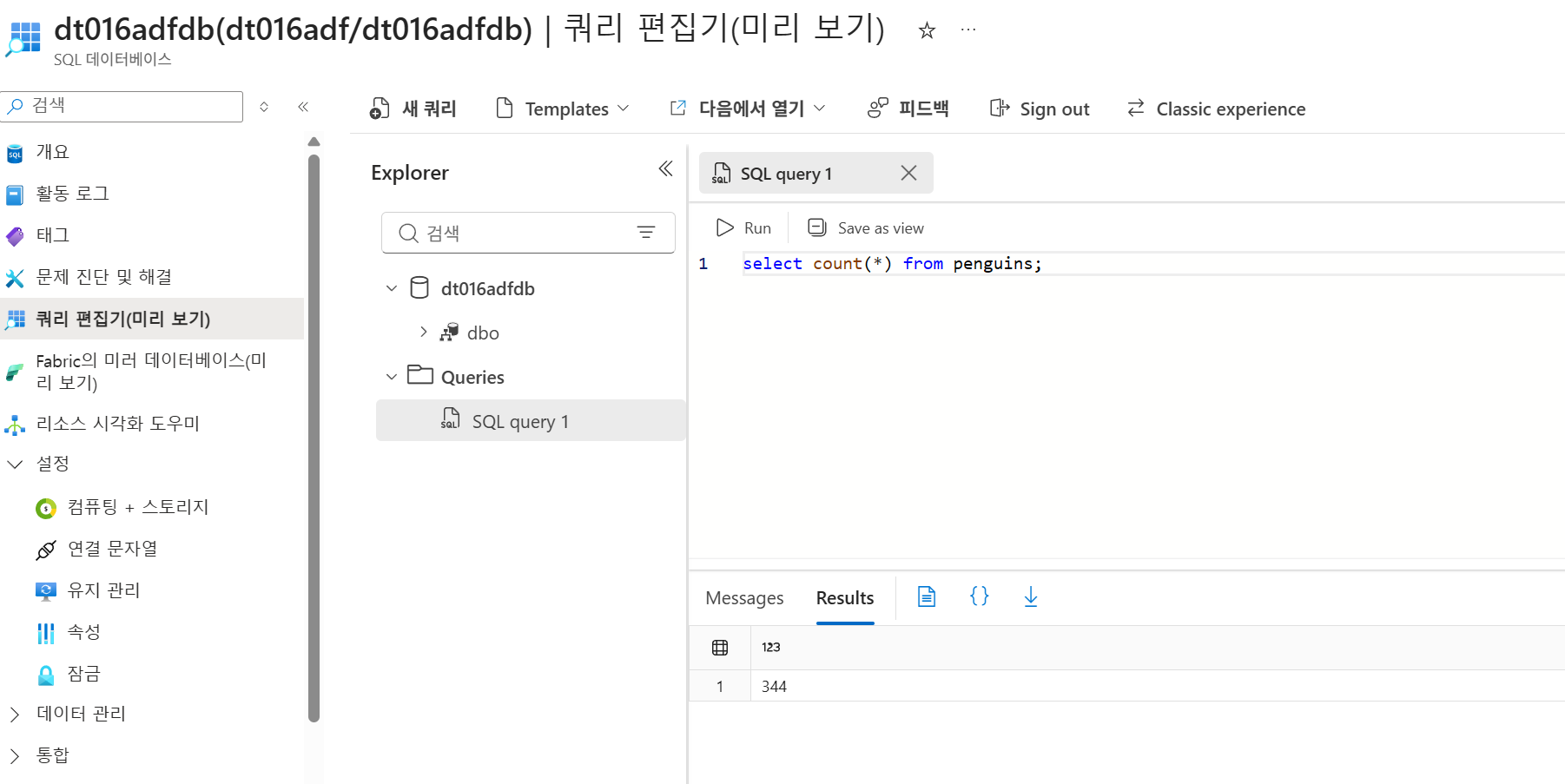Collapse the Queries folder
The width and height of the screenshot is (1565, 784).
392,377
